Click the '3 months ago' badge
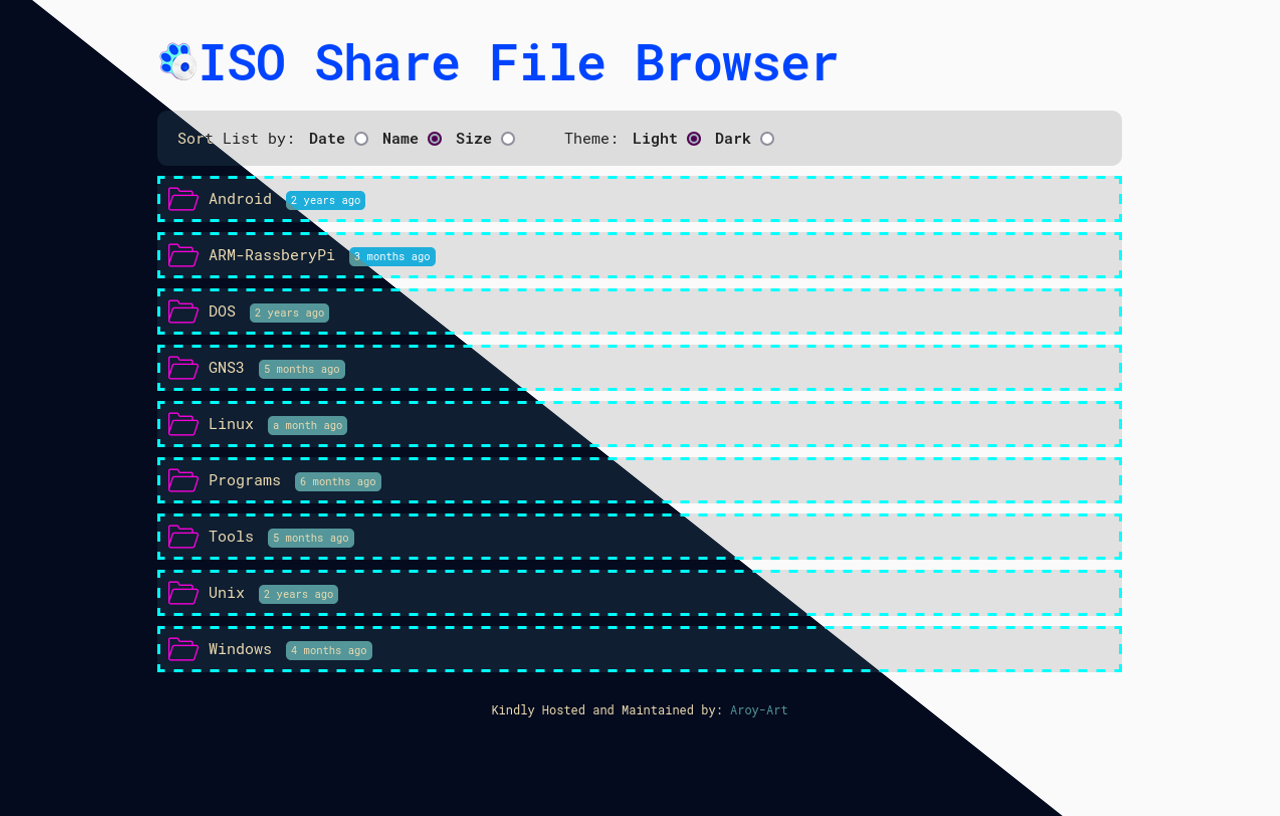 (392, 256)
